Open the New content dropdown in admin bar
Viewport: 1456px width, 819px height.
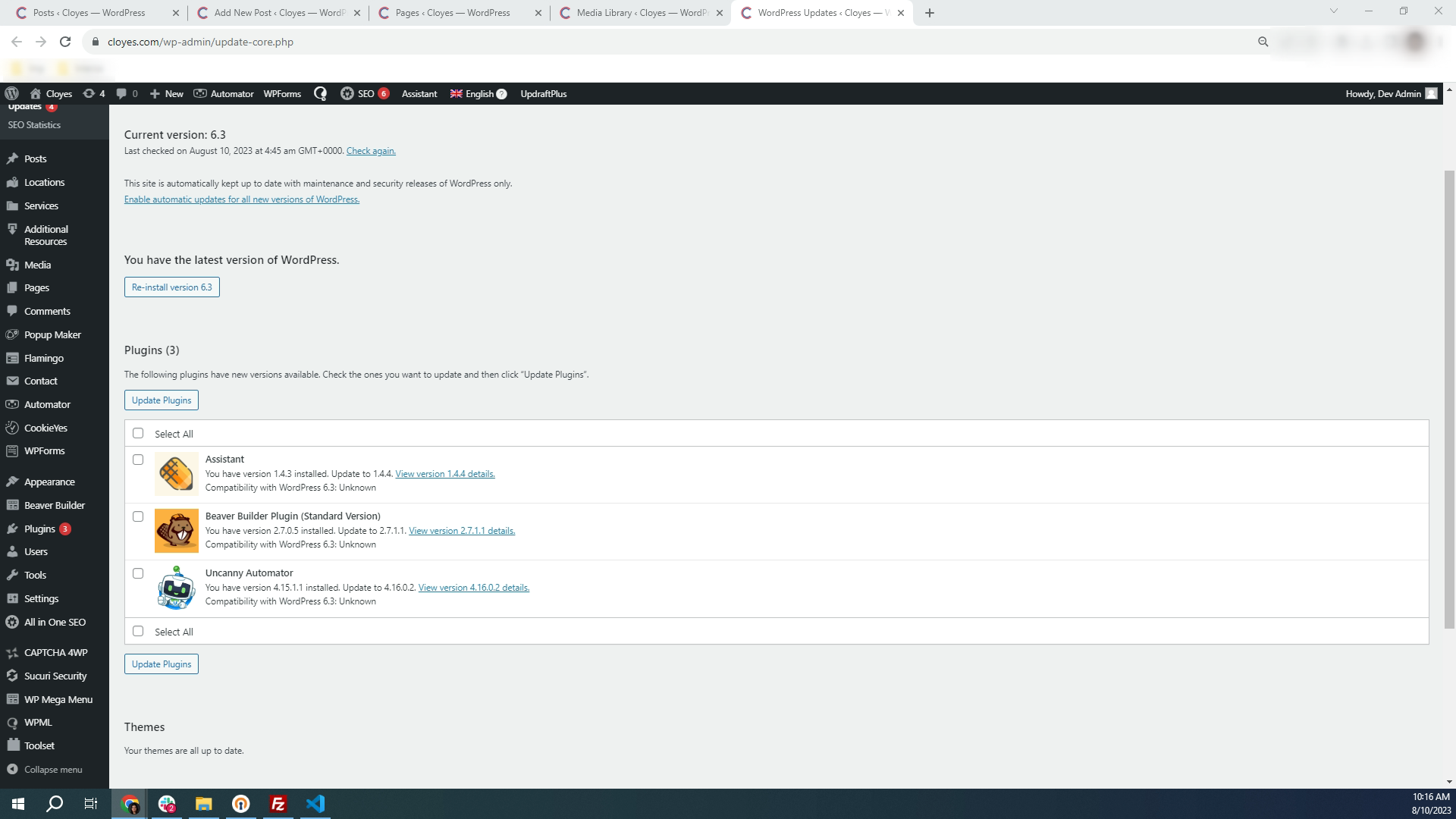(166, 93)
